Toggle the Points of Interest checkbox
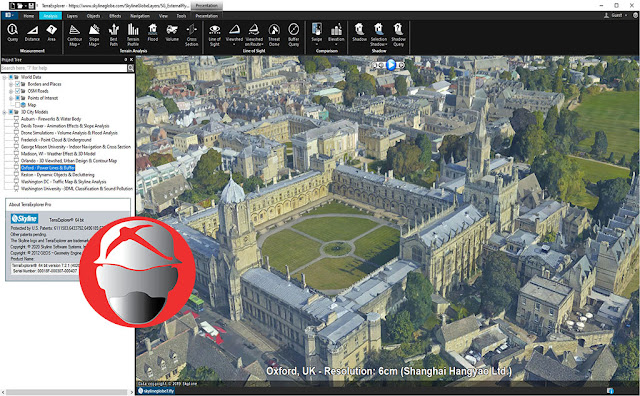640x396 pixels. tap(18, 98)
